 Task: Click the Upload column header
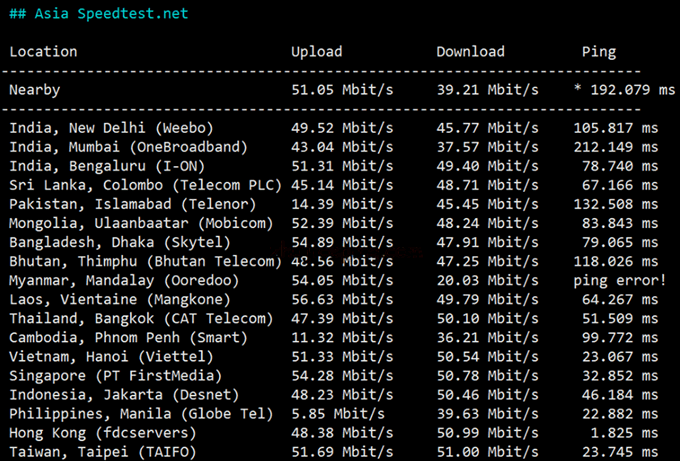coord(316,52)
